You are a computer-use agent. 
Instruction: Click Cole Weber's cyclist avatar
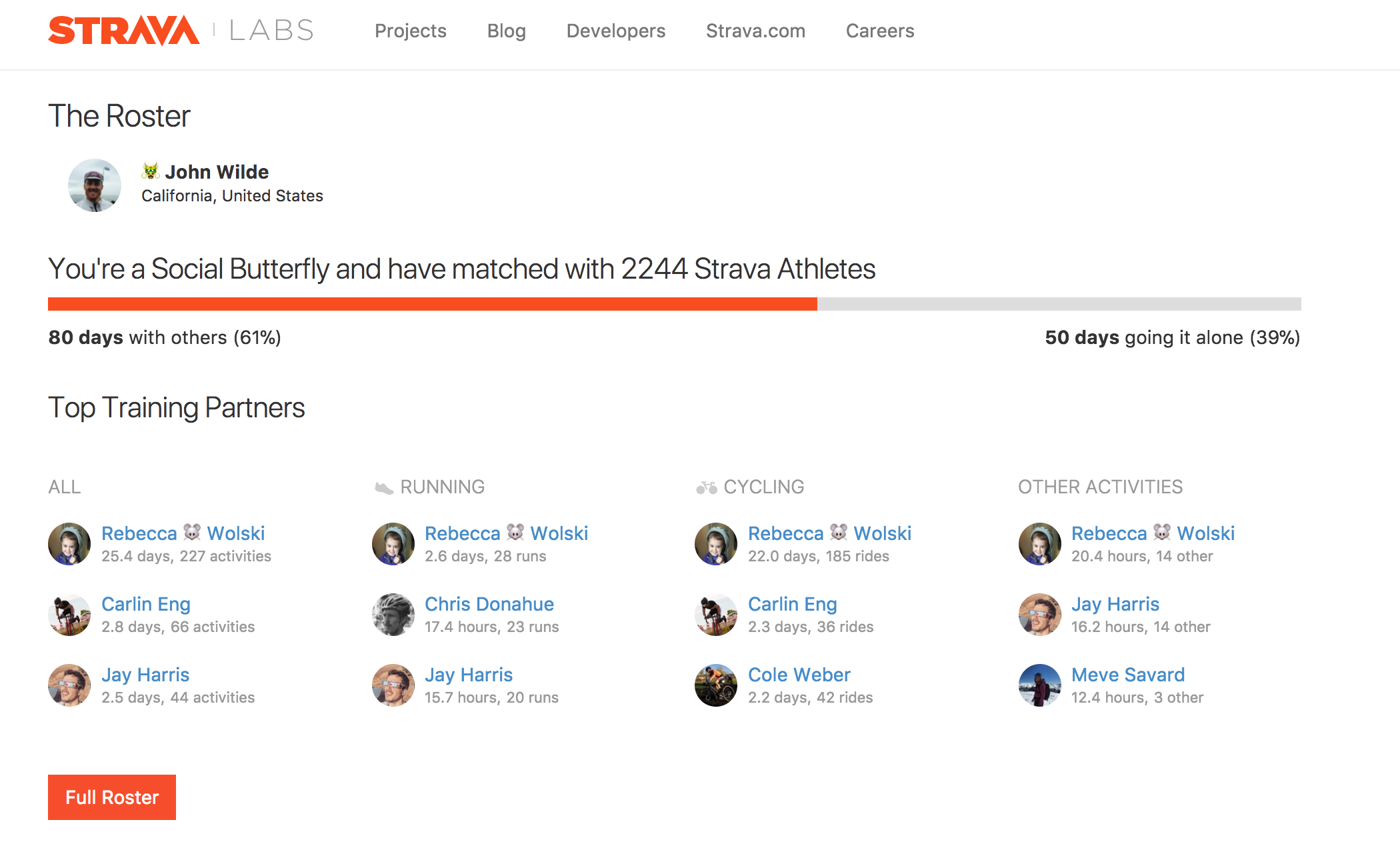(x=716, y=685)
